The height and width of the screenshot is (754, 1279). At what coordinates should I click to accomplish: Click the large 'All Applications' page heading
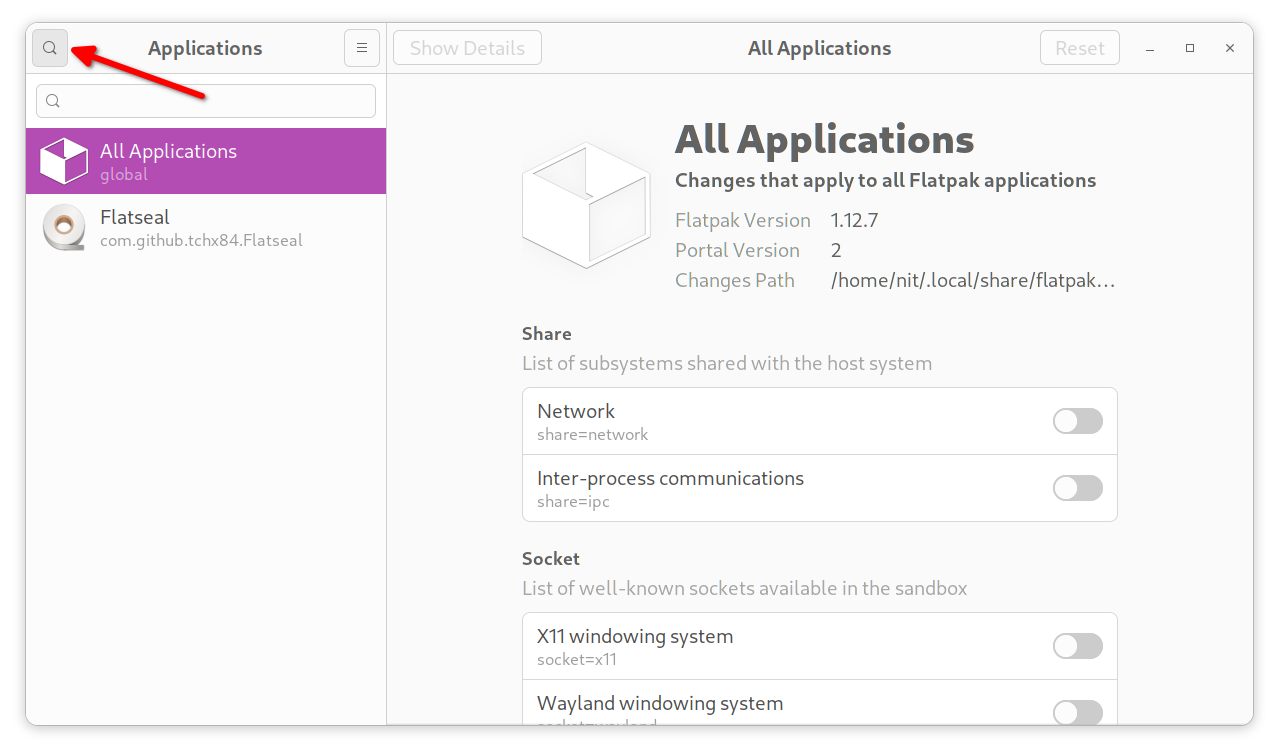coord(825,139)
